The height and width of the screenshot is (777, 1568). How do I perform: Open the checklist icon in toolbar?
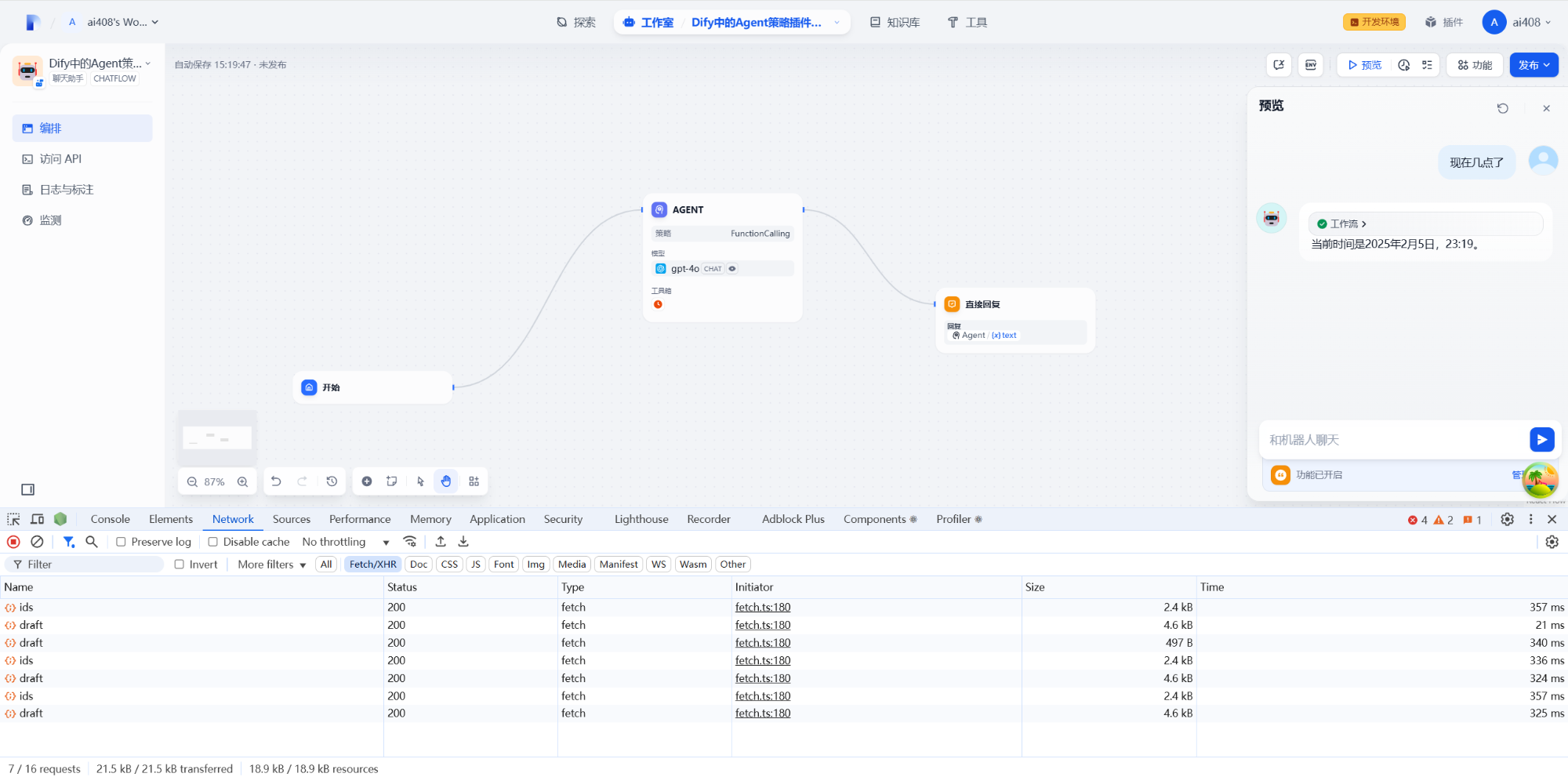point(1427,65)
